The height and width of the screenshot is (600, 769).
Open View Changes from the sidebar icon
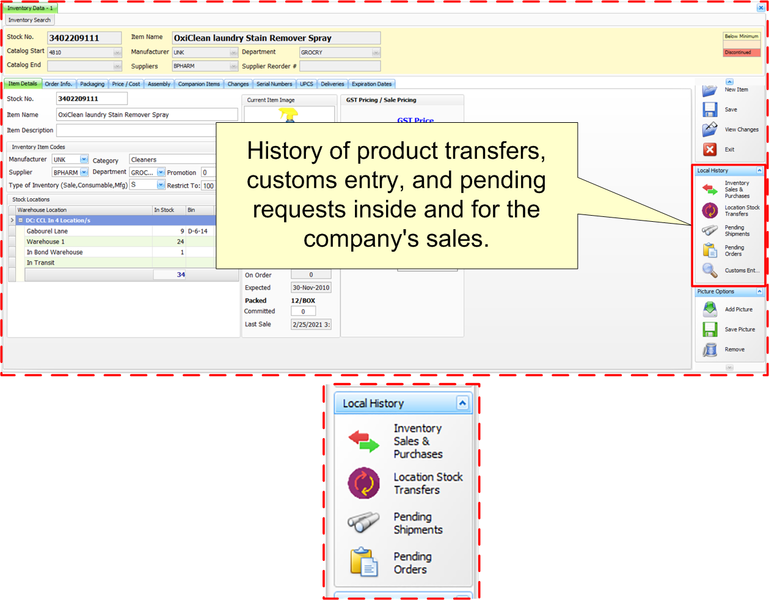pos(710,129)
